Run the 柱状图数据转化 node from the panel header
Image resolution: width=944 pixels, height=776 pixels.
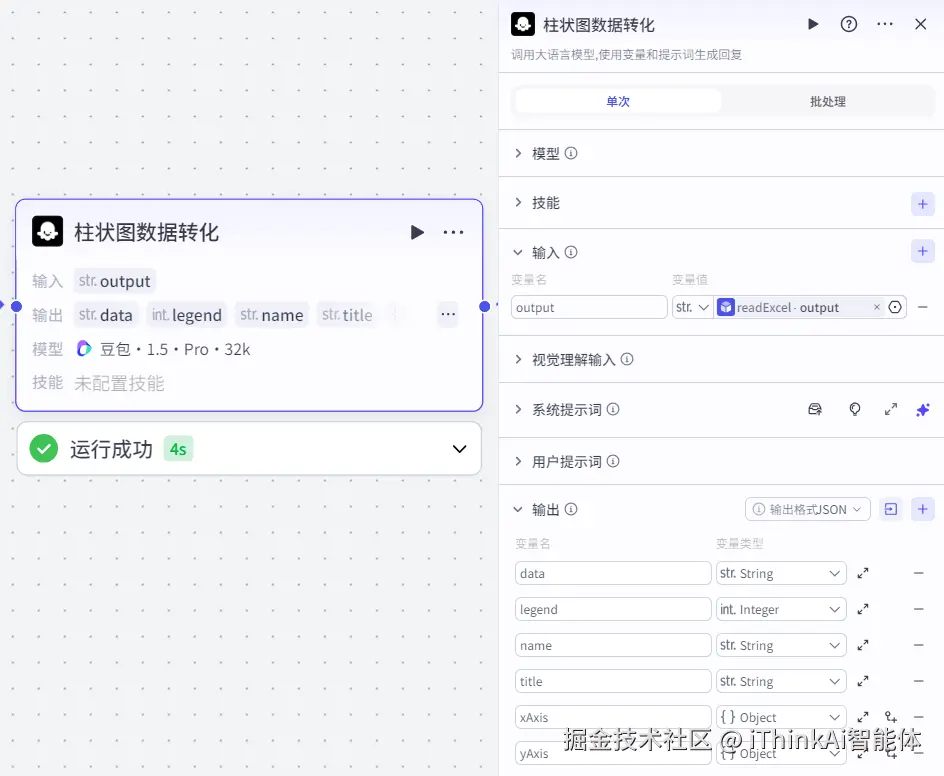pyautogui.click(x=813, y=24)
